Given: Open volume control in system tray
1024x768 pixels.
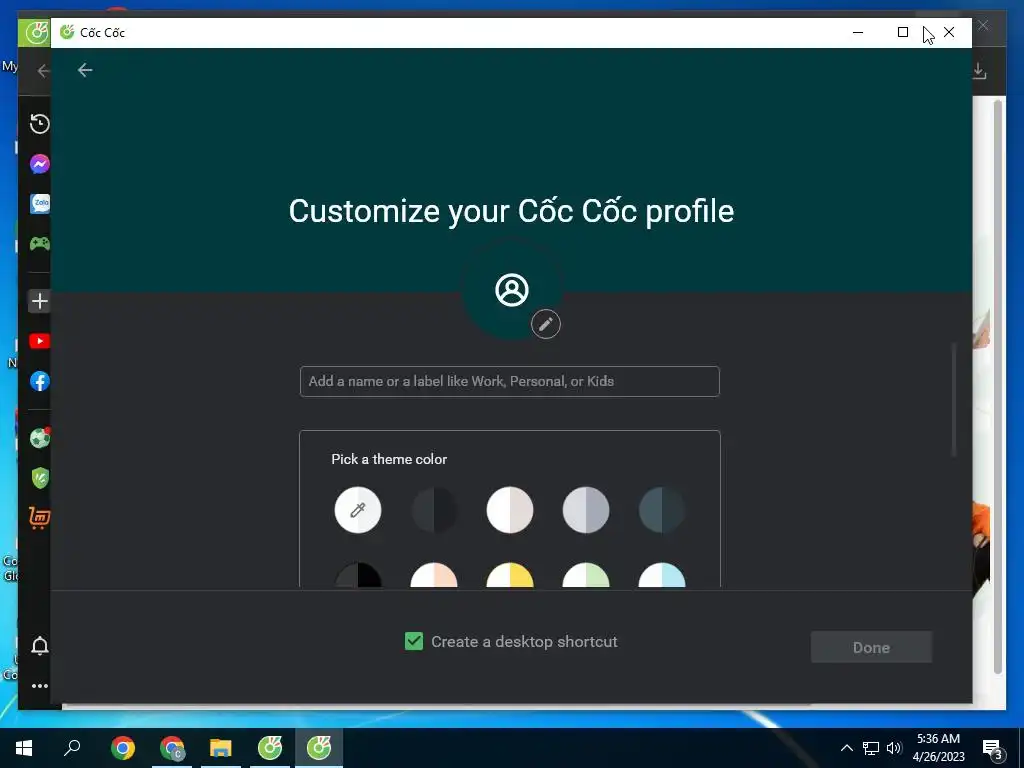Looking at the screenshot, I should click(x=894, y=748).
